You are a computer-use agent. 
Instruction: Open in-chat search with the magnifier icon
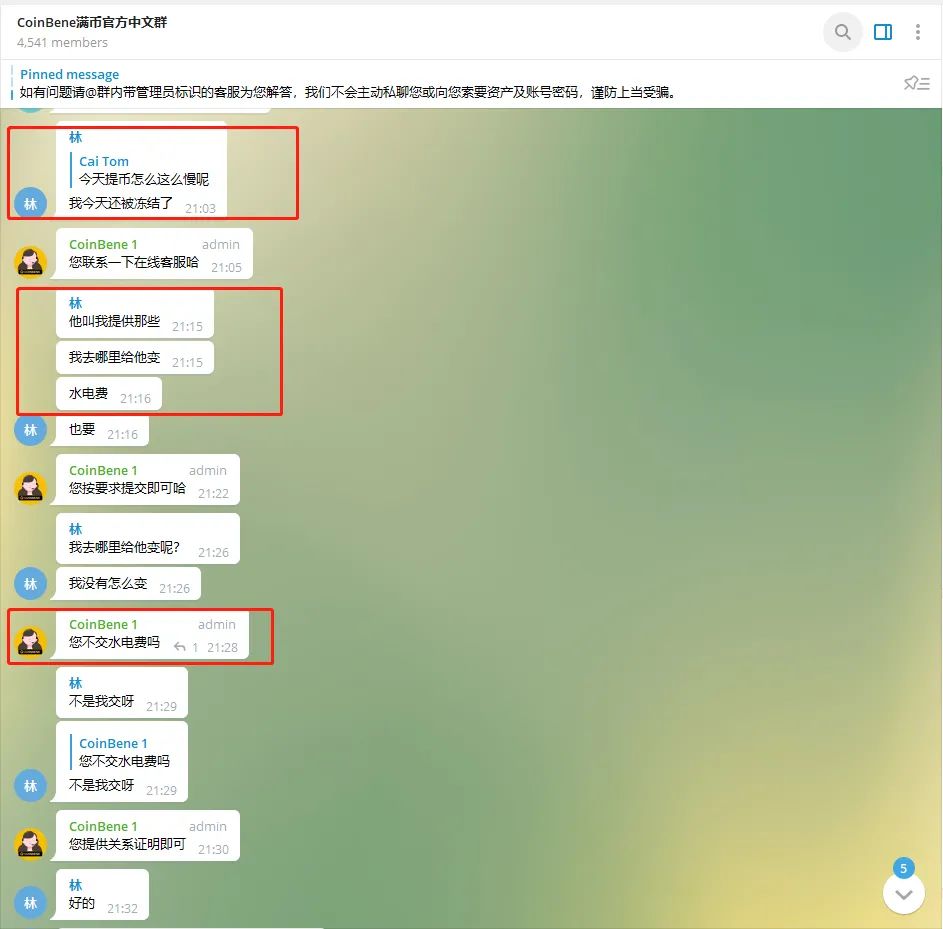click(842, 32)
